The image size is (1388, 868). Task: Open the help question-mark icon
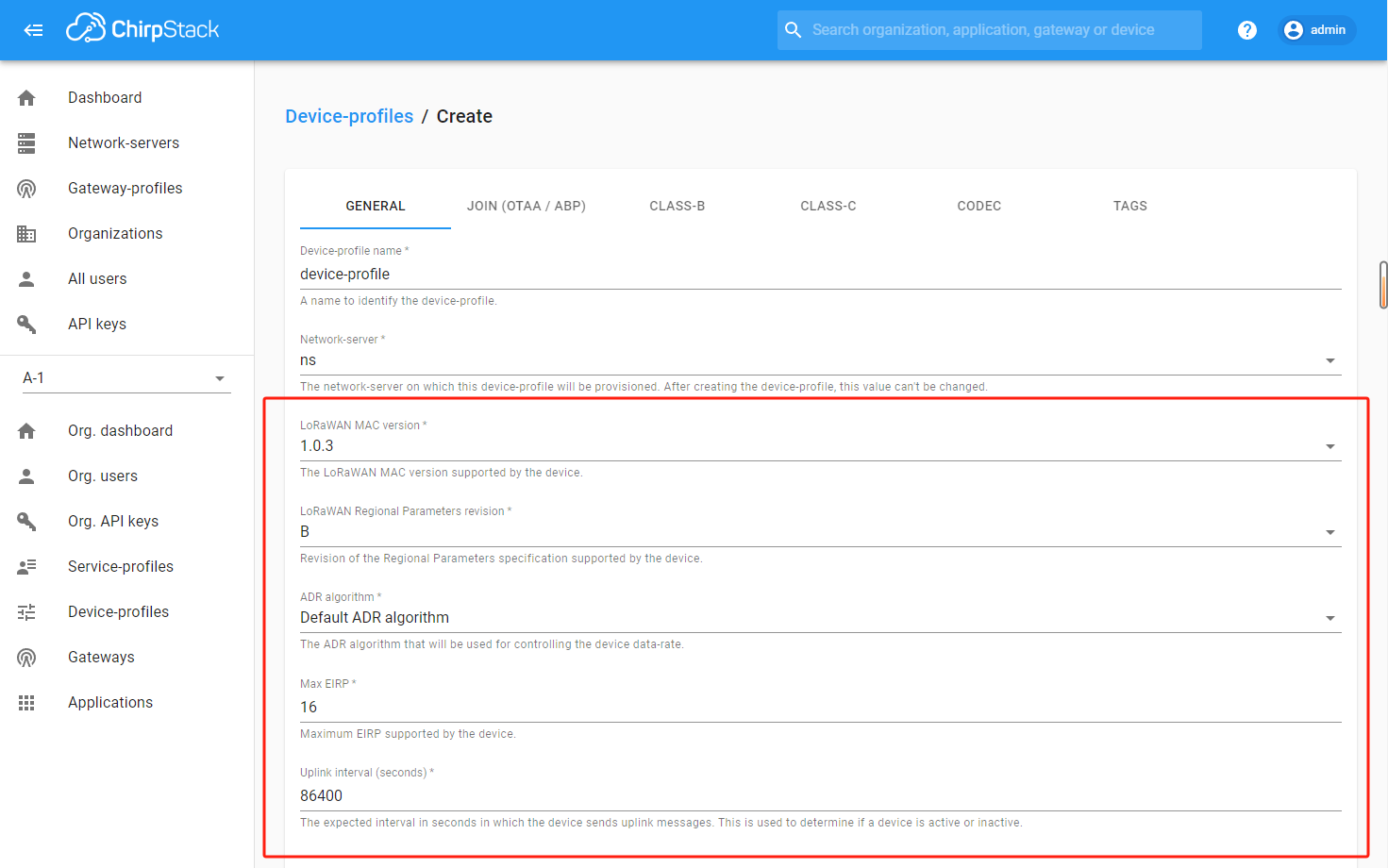point(1246,30)
